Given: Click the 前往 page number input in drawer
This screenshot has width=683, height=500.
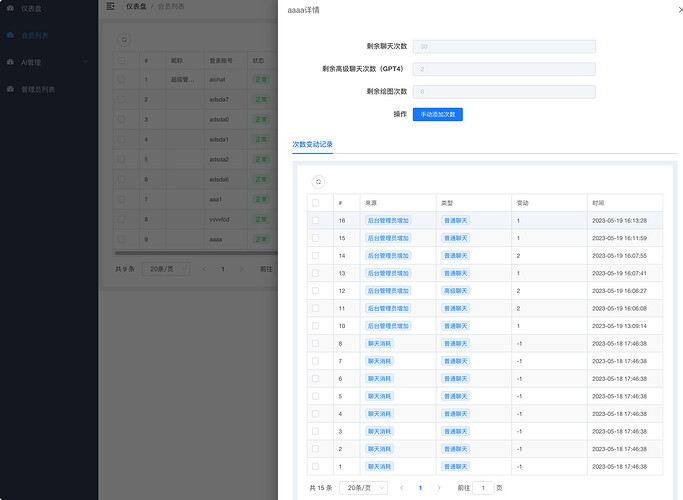Looking at the screenshot, I should tap(483, 488).
